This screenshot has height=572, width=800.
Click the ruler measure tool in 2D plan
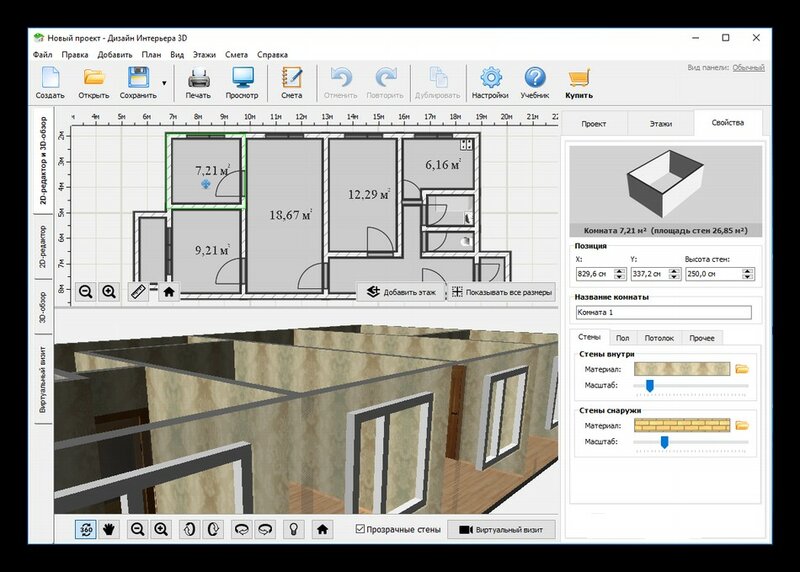point(138,292)
